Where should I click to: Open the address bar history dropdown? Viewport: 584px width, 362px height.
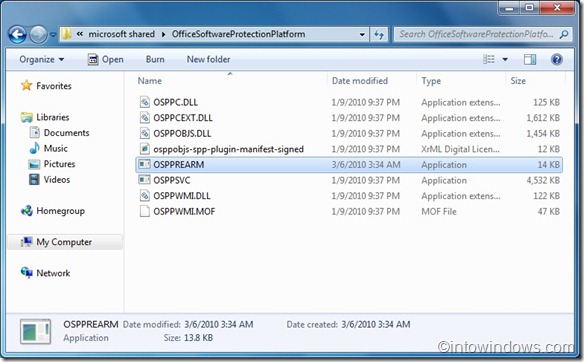[362, 35]
